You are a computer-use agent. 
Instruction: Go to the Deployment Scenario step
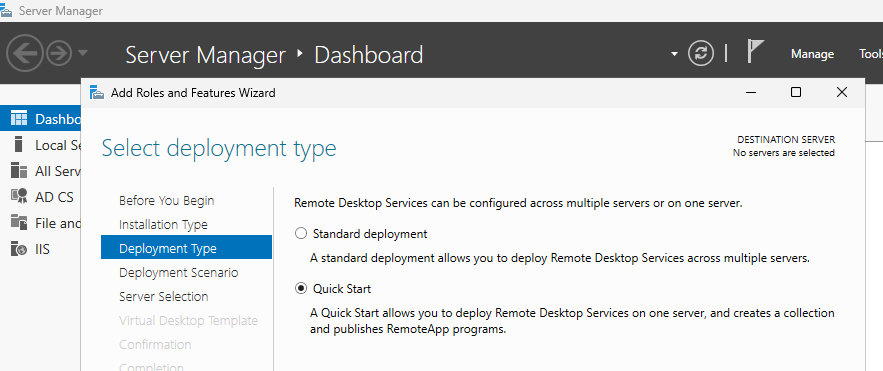click(179, 272)
